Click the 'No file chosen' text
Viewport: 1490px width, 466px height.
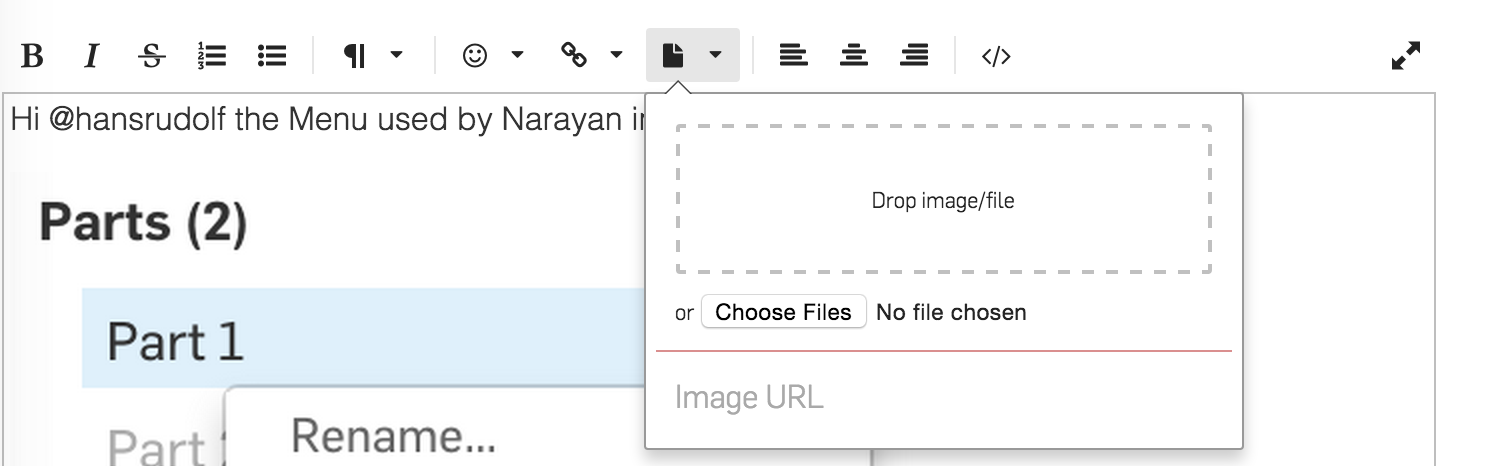(951, 312)
